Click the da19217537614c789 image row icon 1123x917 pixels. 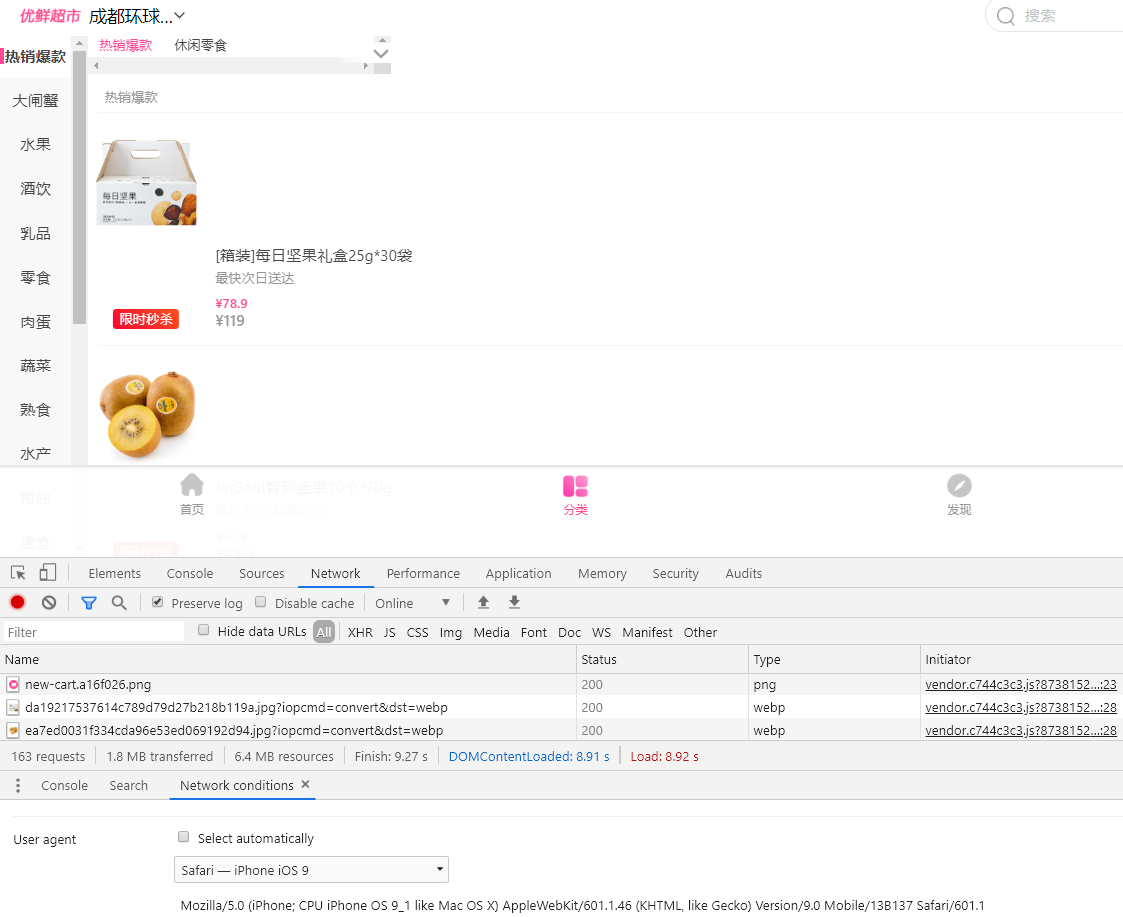tap(13, 708)
